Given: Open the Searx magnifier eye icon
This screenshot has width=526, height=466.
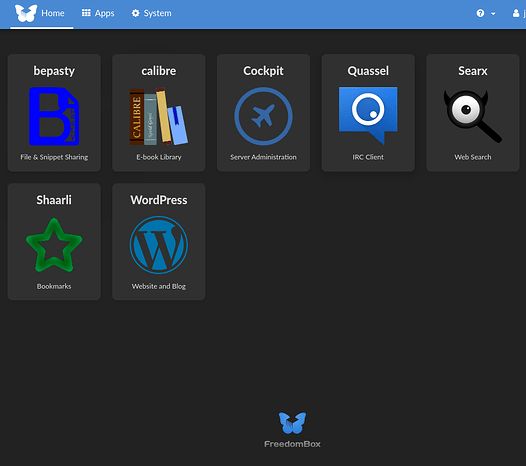Looking at the screenshot, I should click(x=473, y=116).
